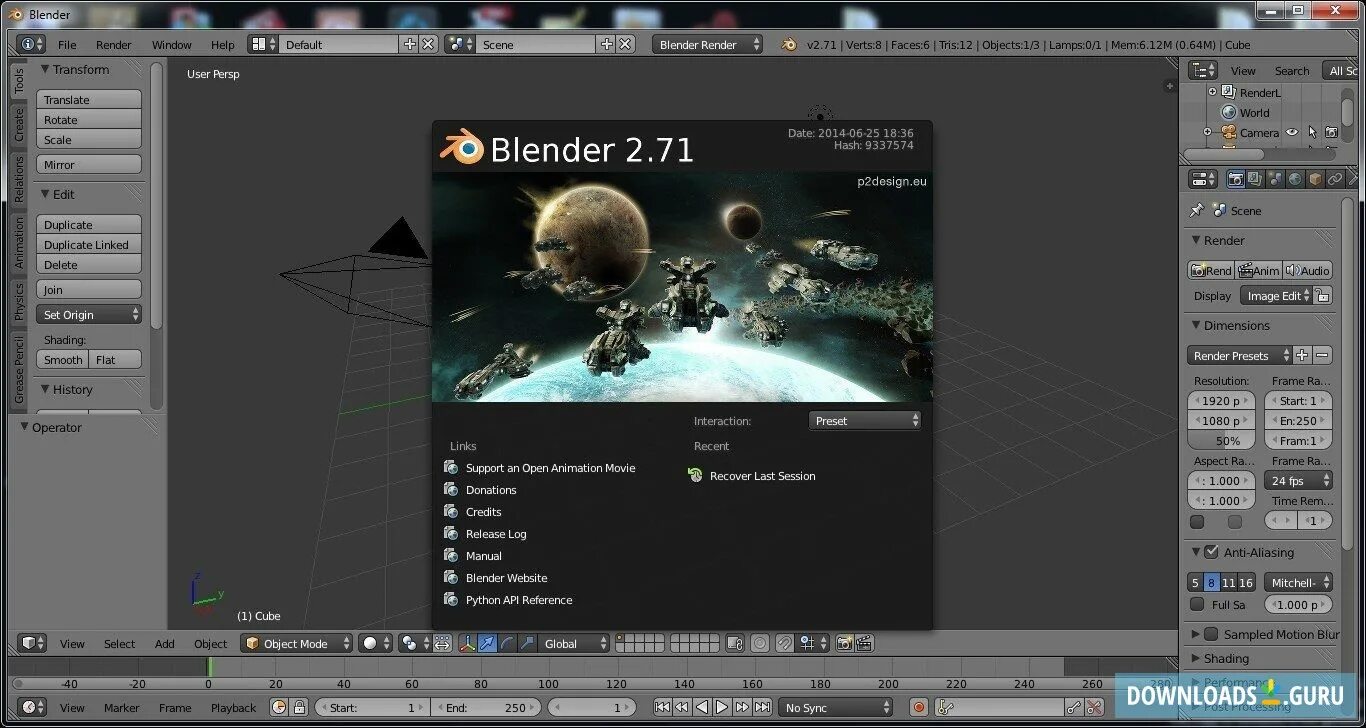Toggle proportional editing mode
The height and width of the screenshot is (728, 1366).
(760, 643)
